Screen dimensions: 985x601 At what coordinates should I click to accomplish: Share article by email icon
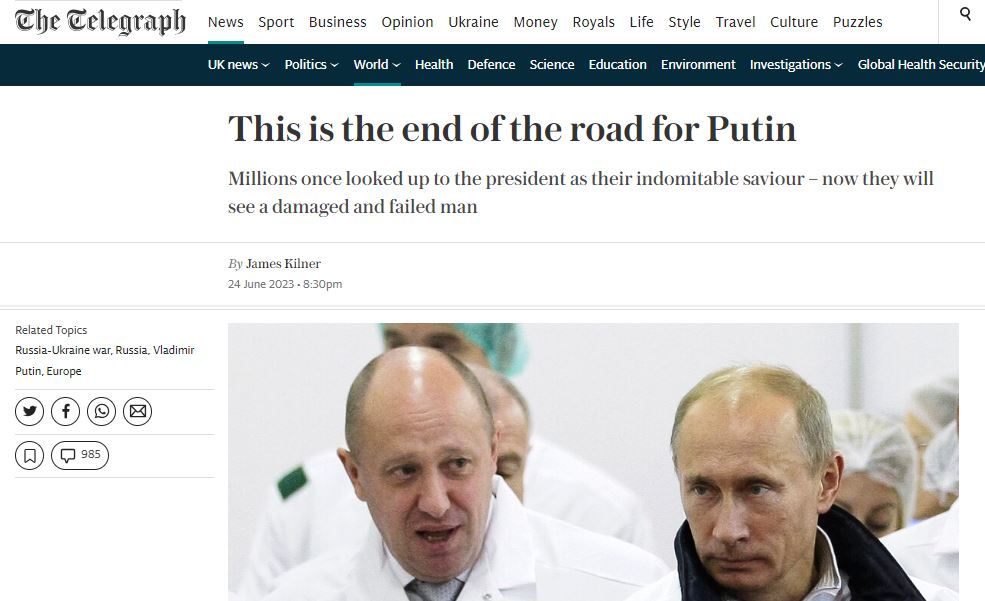(x=138, y=412)
